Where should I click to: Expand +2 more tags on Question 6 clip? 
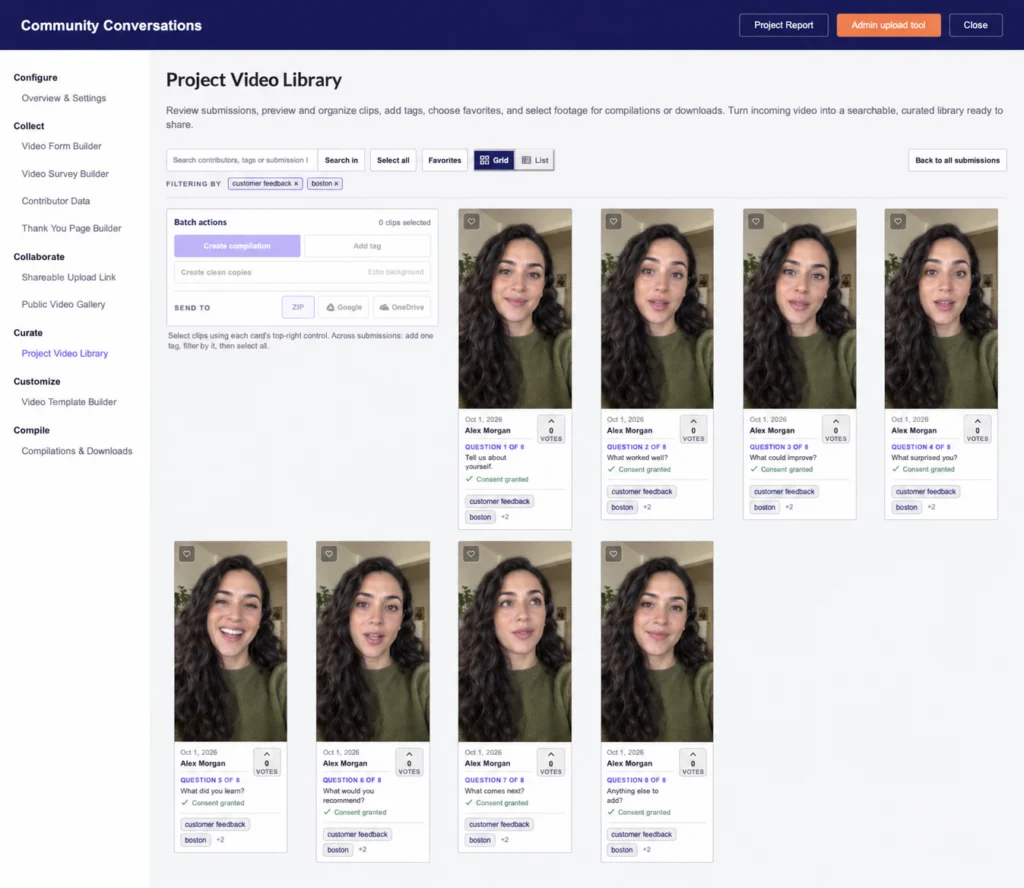[362, 850]
